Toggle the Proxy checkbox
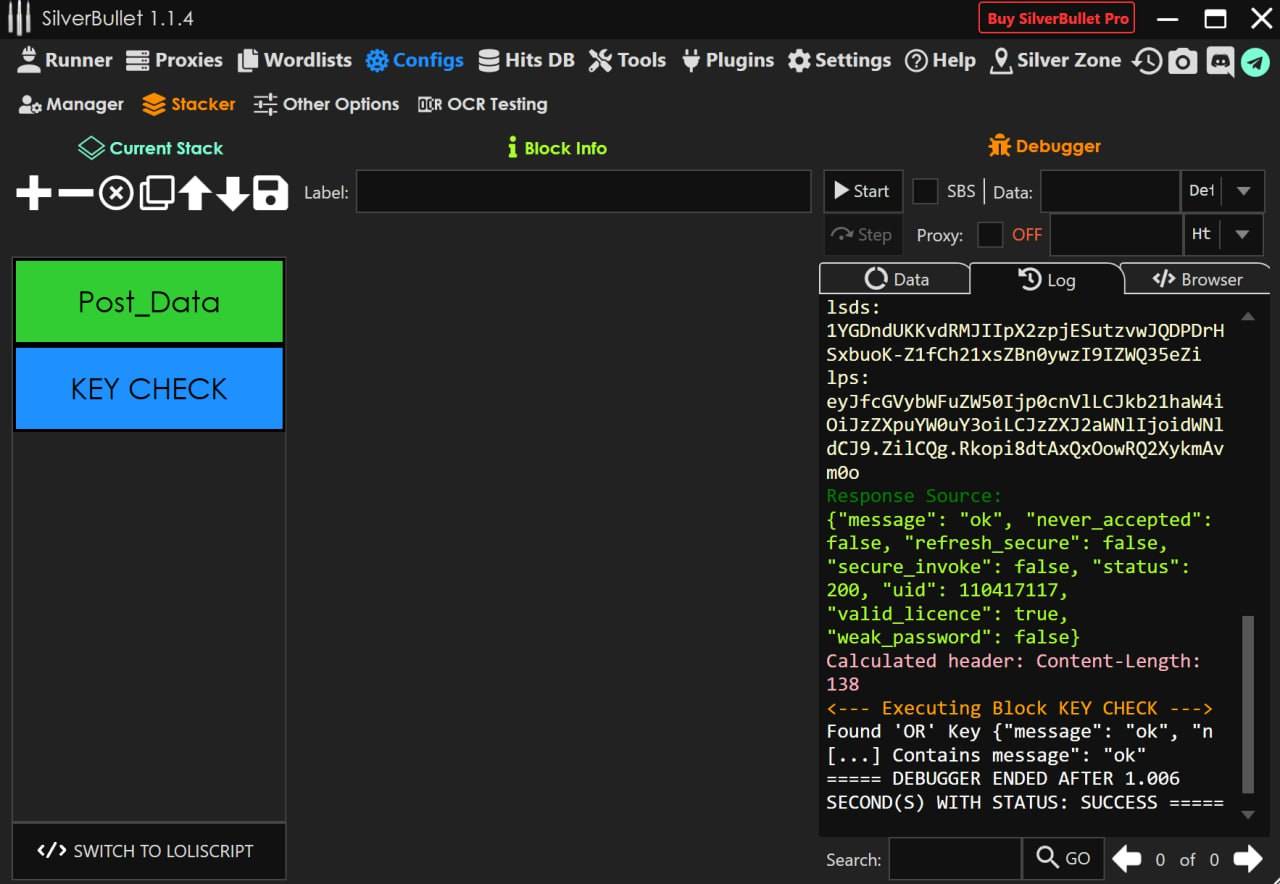1280x884 pixels. pyautogui.click(x=990, y=235)
